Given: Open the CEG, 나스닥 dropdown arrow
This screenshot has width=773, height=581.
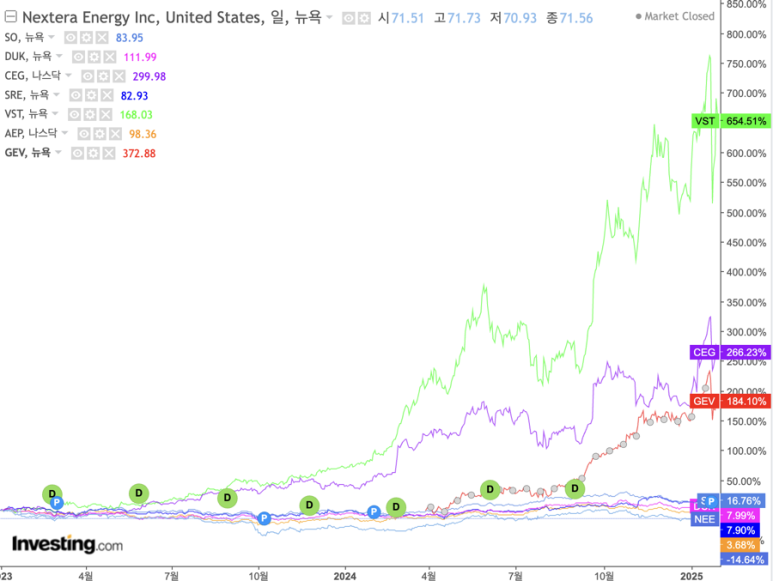Looking at the screenshot, I should point(69,75).
